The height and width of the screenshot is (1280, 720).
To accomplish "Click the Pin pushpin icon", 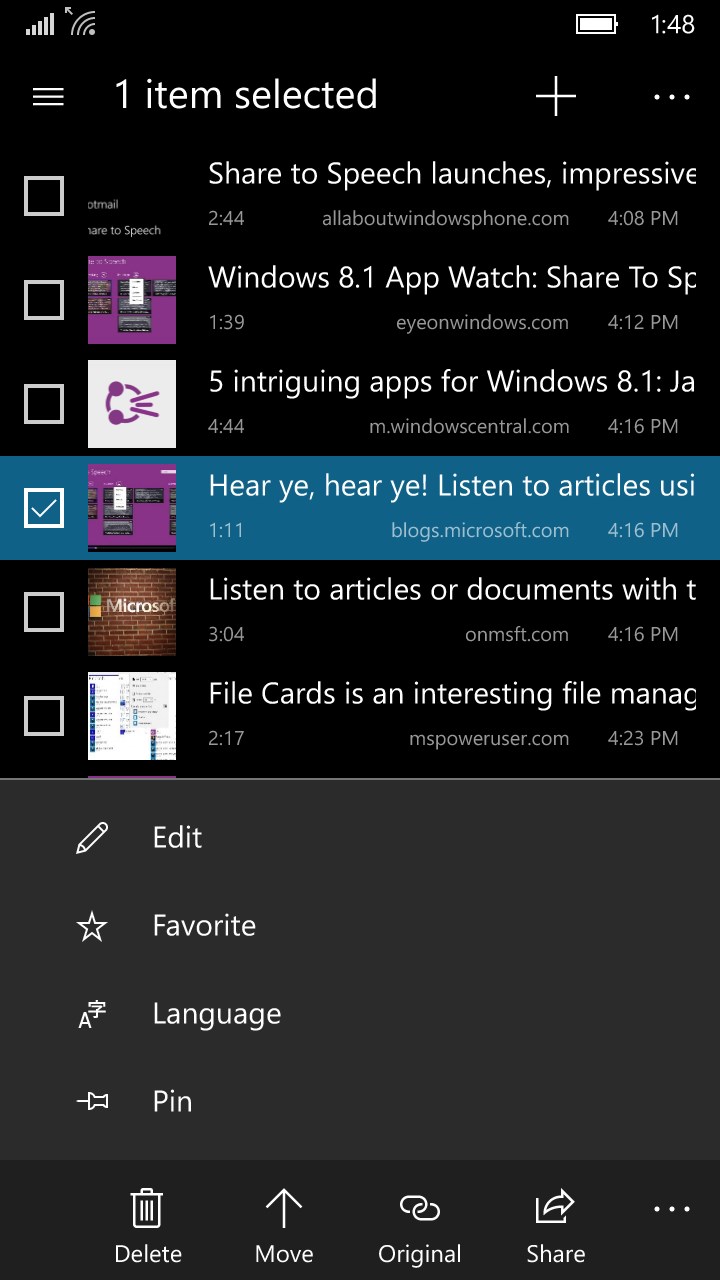I will (x=92, y=1102).
